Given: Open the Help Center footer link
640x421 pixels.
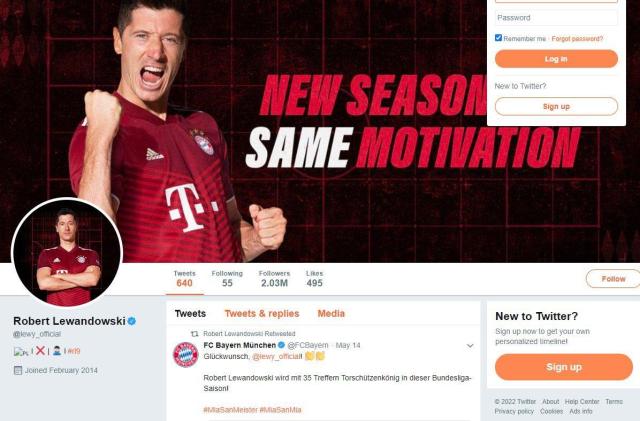Looking at the screenshot, I should tap(580, 401).
